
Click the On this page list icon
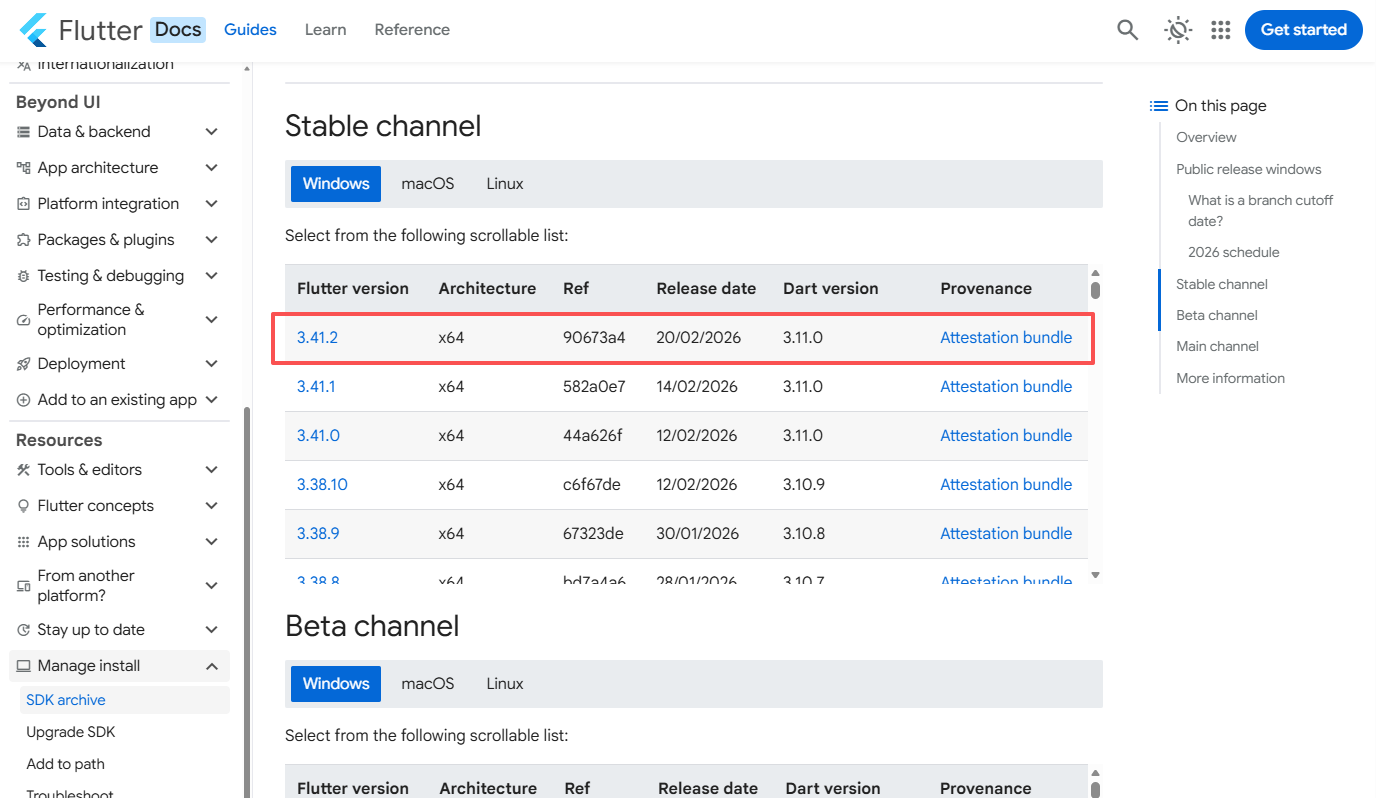1159,106
